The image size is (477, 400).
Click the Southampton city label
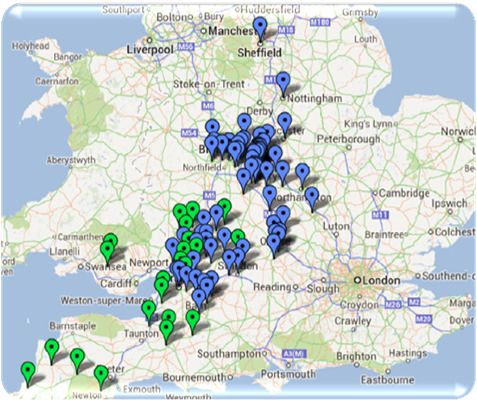pos(228,353)
